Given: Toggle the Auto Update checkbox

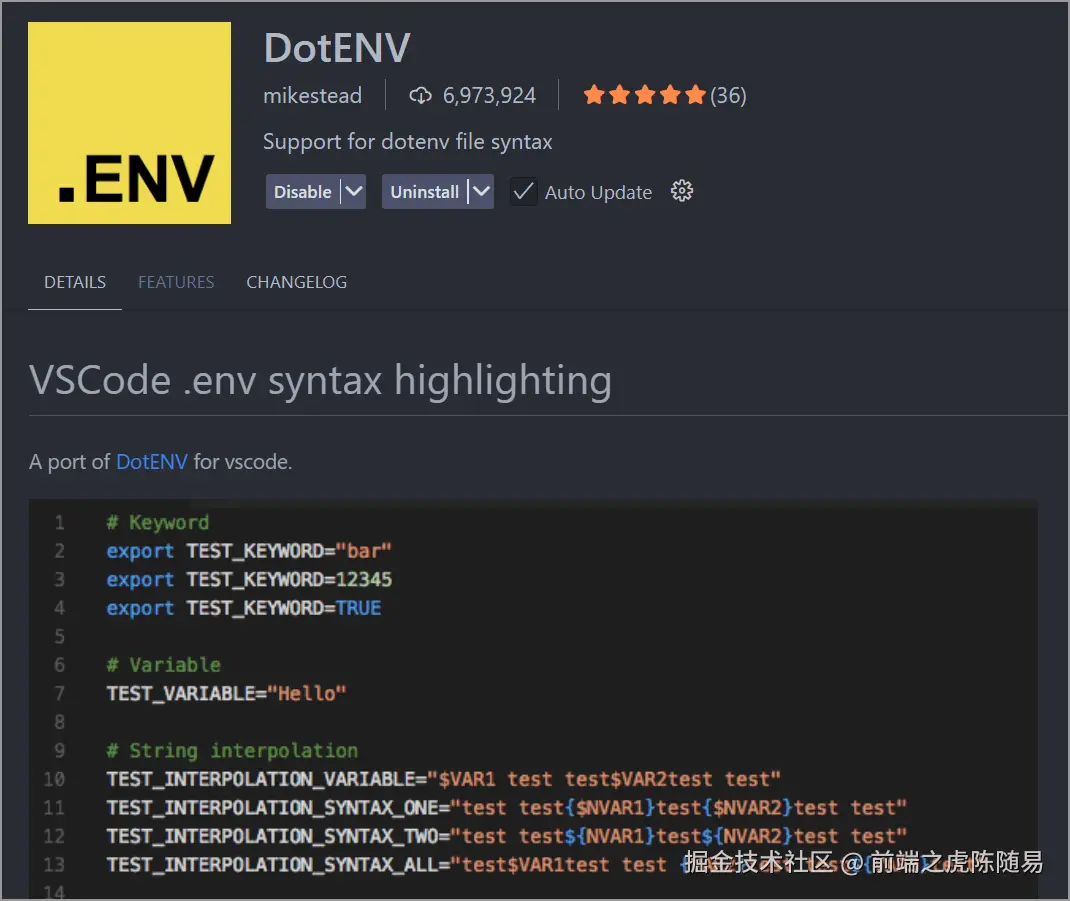Looking at the screenshot, I should coord(523,192).
